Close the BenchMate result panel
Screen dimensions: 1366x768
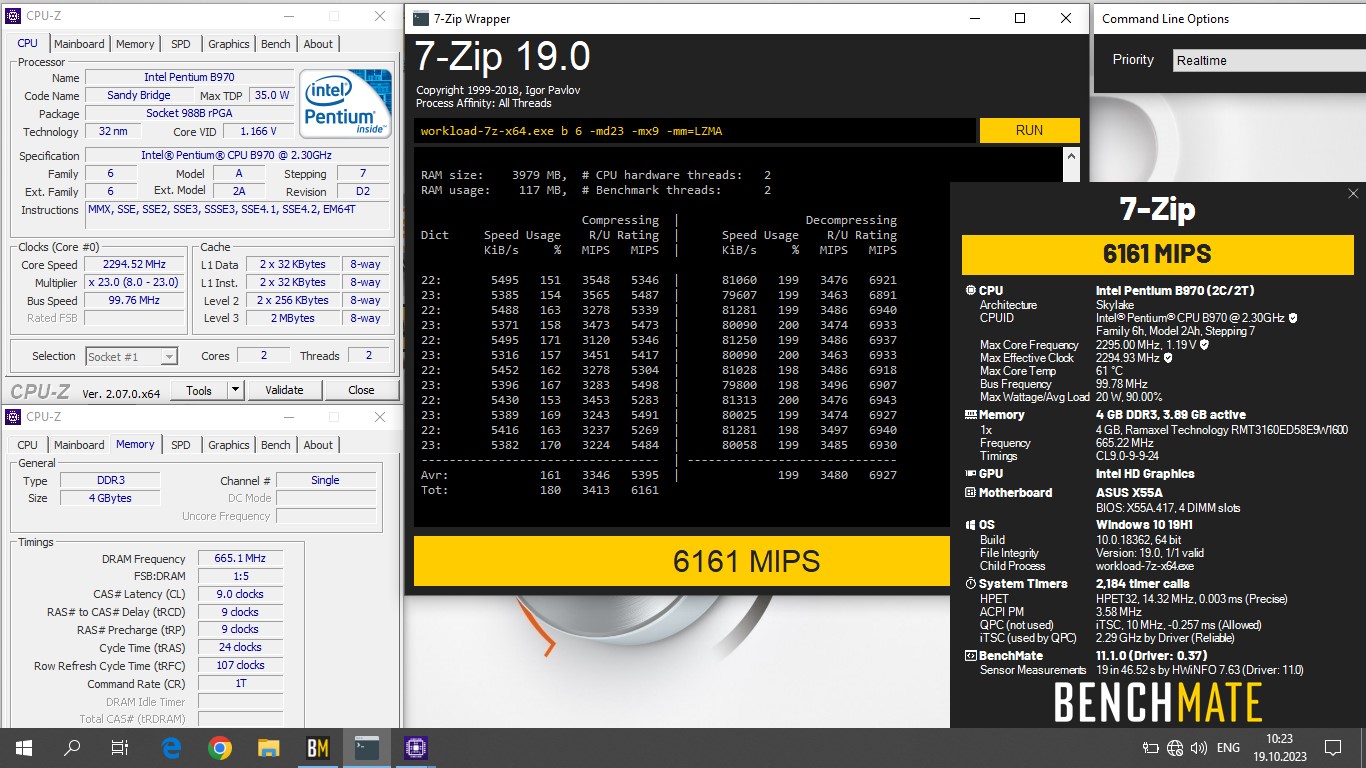click(x=1353, y=194)
